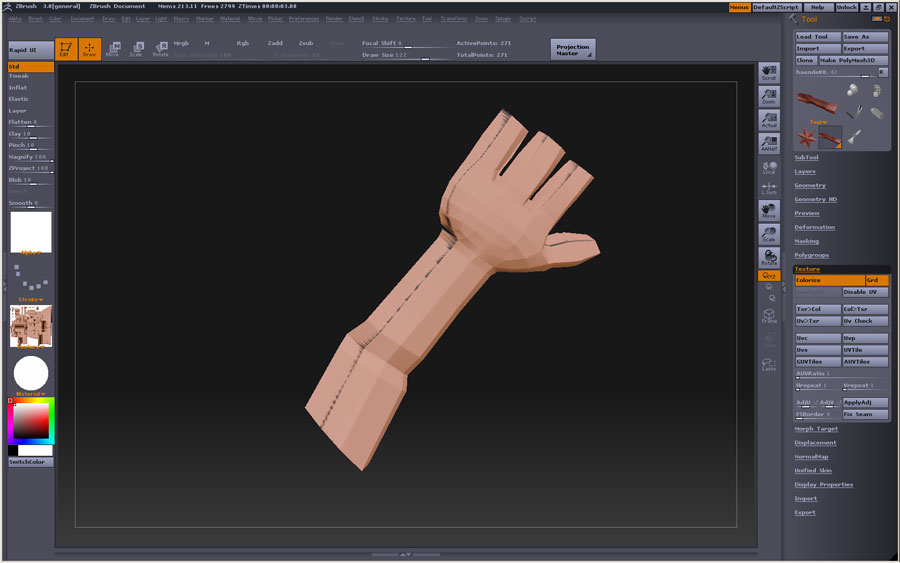Click the Frame view icon
This screenshot has height=563, width=900.
click(x=769, y=316)
